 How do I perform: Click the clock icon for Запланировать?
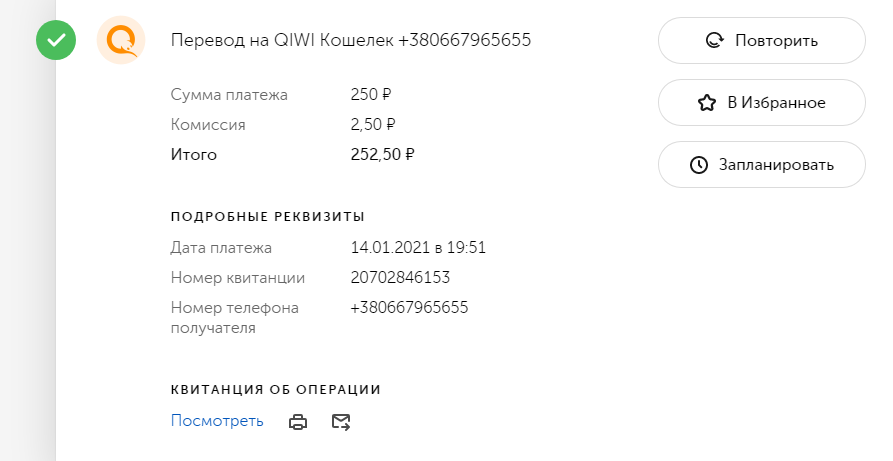pyautogui.click(x=699, y=164)
